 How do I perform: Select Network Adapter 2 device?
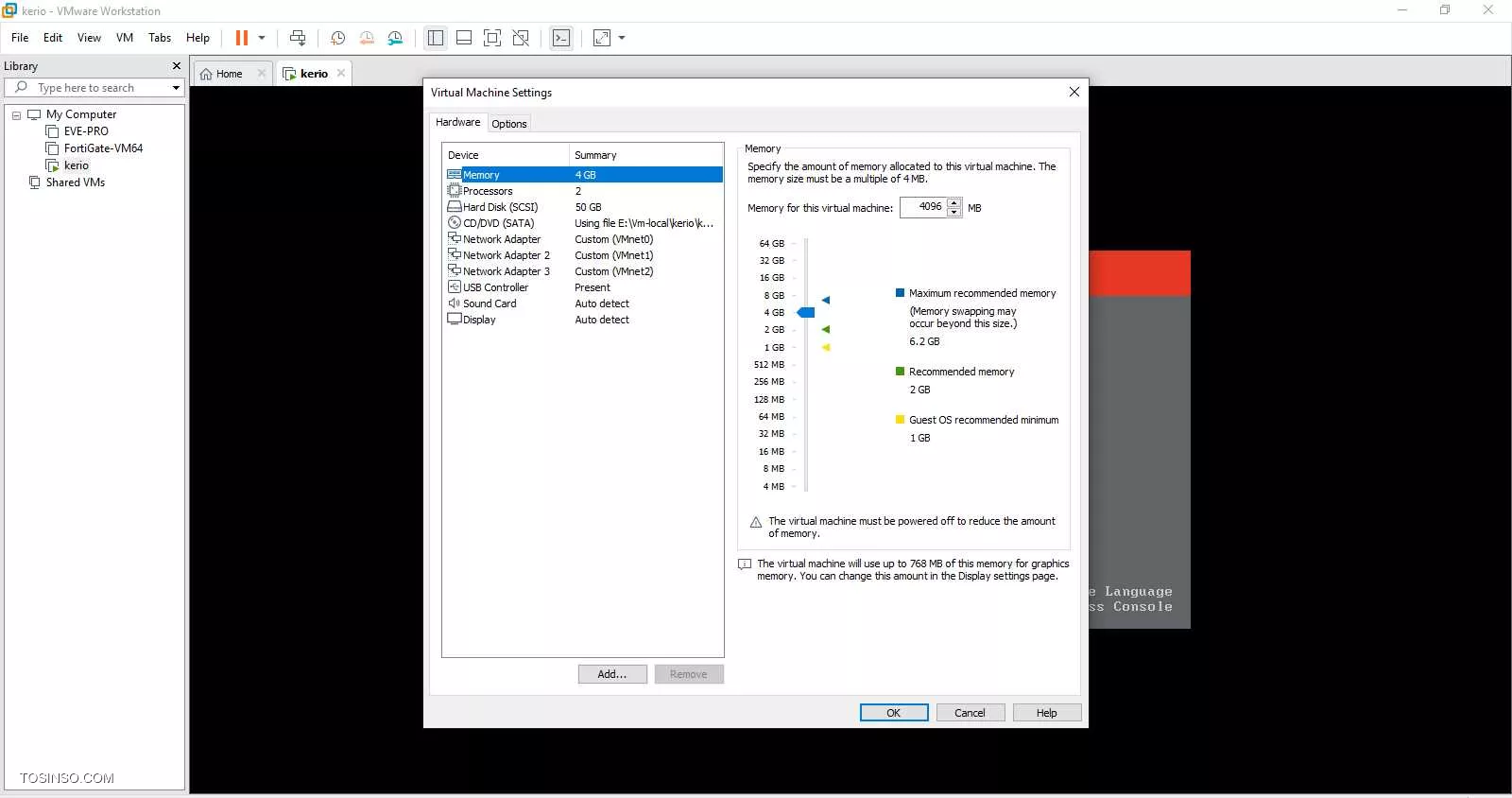pyautogui.click(x=584, y=255)
